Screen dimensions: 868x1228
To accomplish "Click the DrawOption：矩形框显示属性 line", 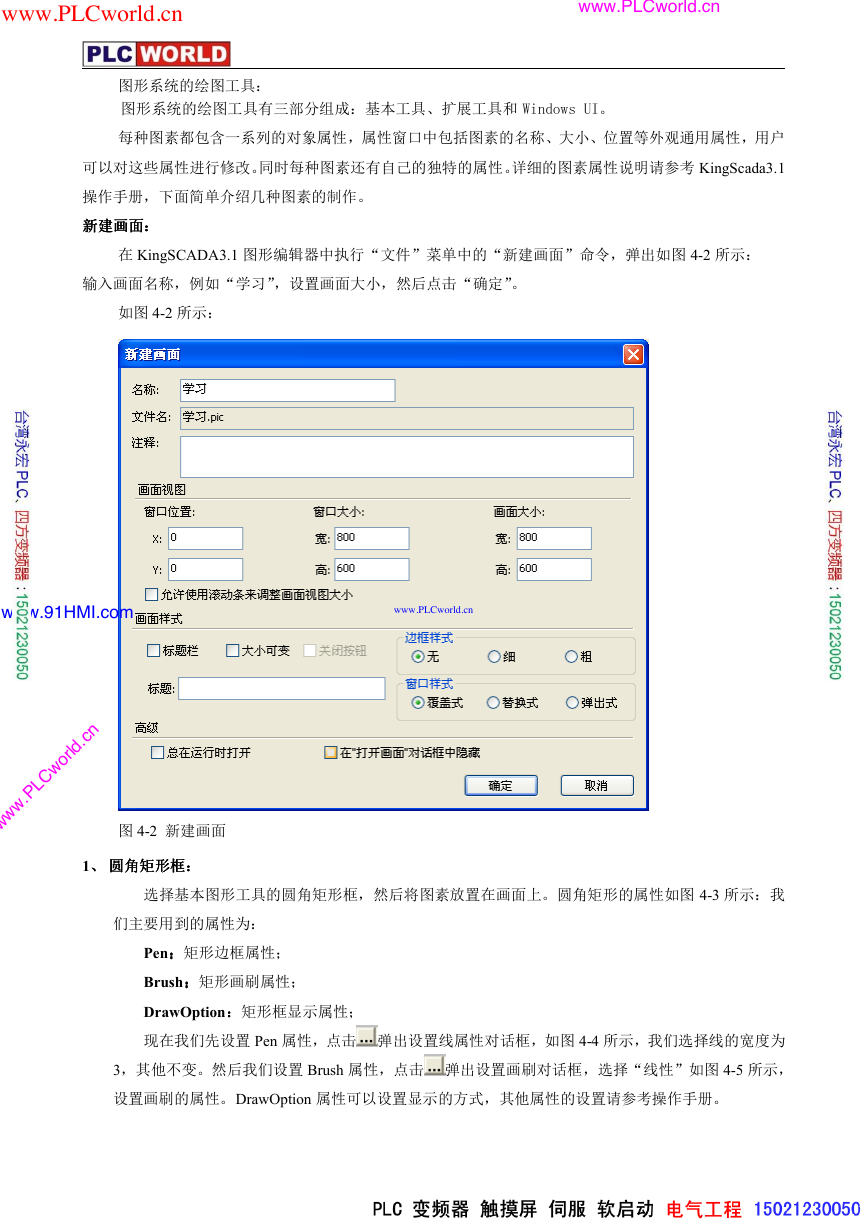I will pos(249,1011).
